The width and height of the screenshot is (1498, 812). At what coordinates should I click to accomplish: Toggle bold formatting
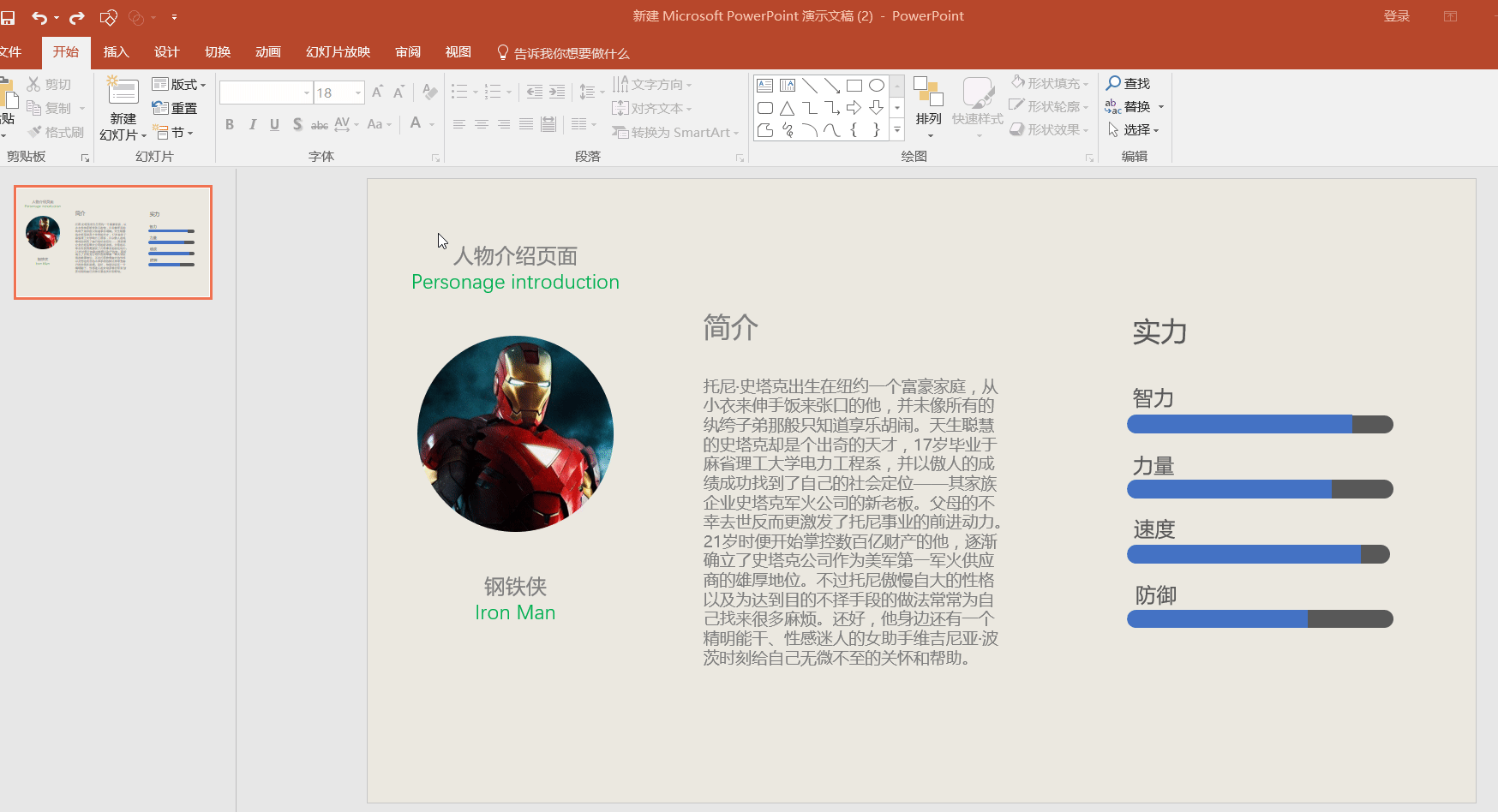coord(230,125)
